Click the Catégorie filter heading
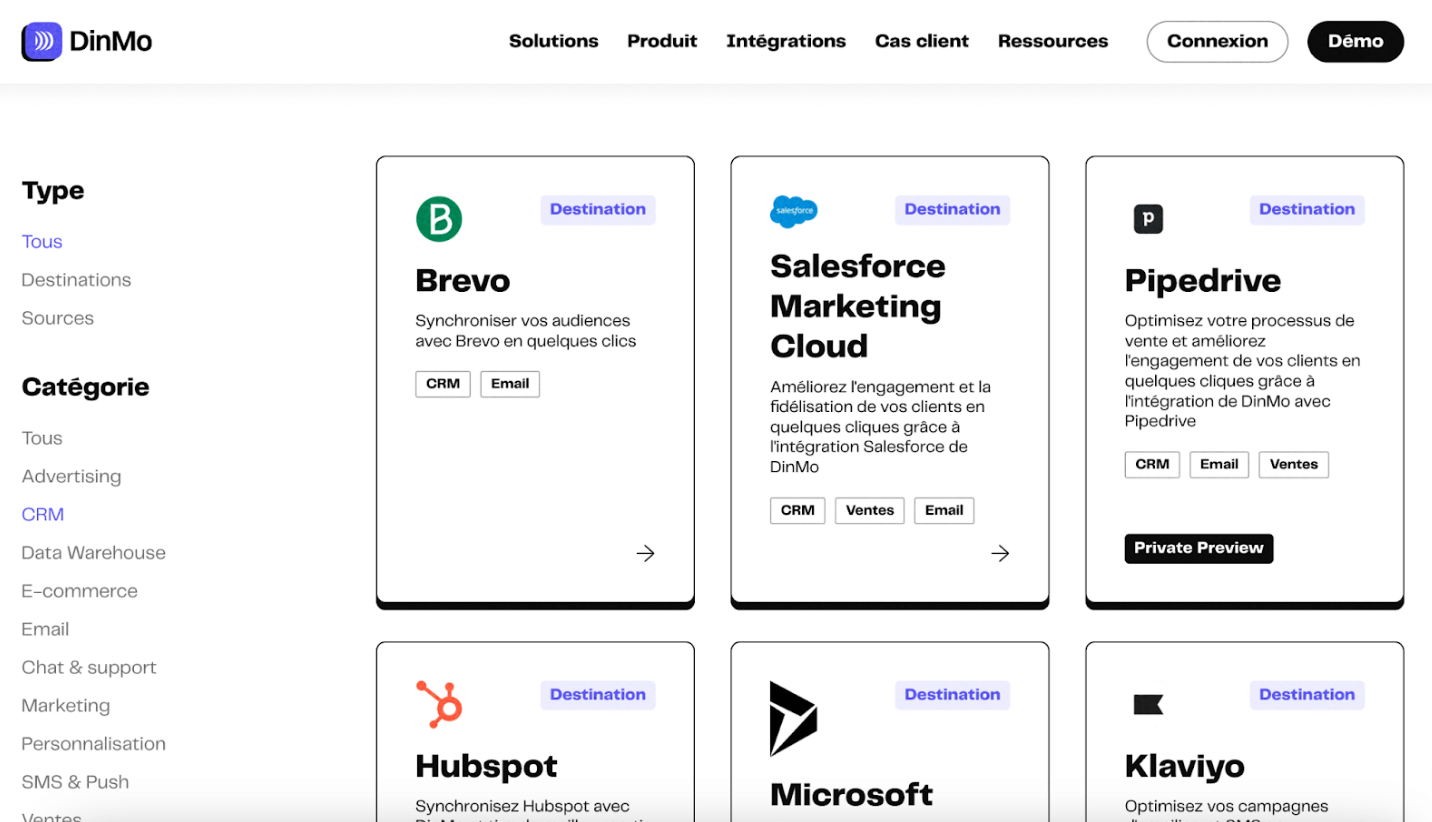The width and height of the screenshot is (1432, 822). coord(86,387)
